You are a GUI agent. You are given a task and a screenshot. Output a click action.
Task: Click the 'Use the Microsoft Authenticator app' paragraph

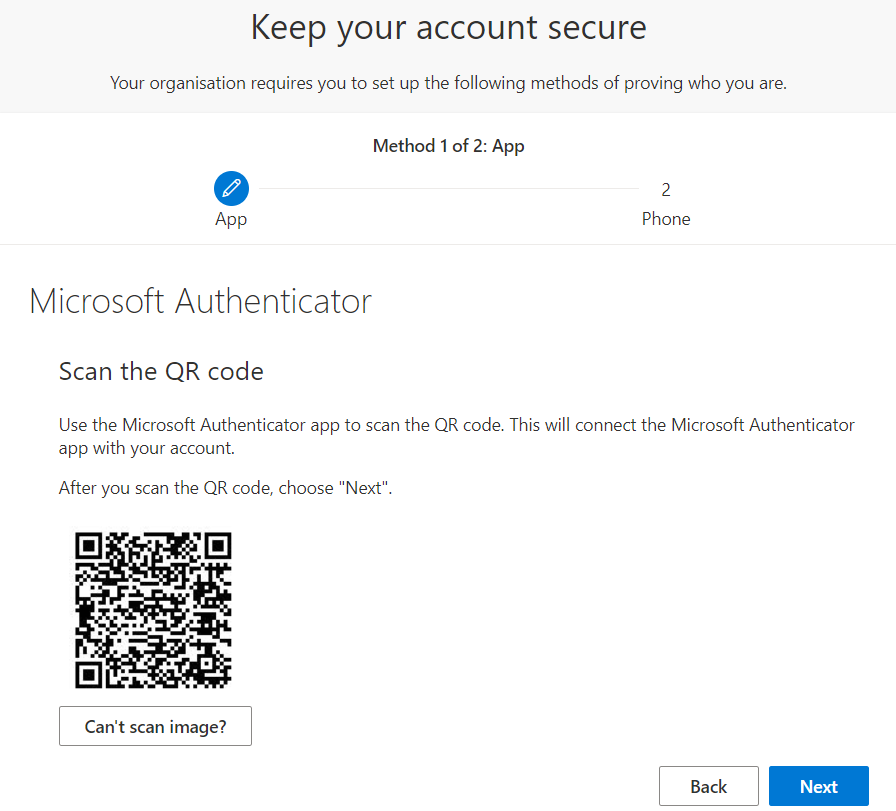pyautogui.click(x=457, y=437)
